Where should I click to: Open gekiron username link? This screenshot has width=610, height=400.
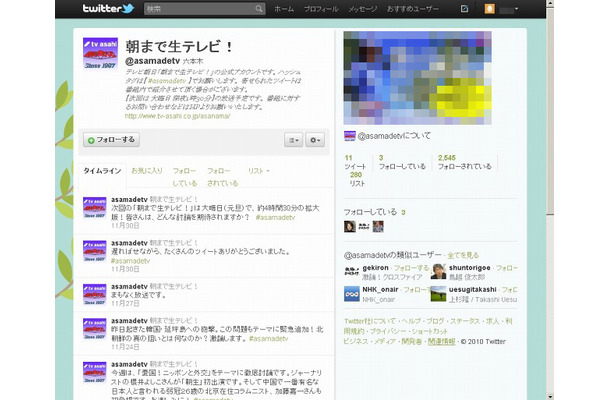[375, 268]
